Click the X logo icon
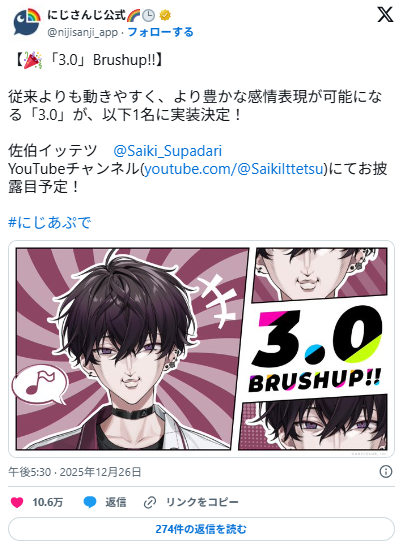This screenshot has width=403, height=544. (x=385, y=15)
